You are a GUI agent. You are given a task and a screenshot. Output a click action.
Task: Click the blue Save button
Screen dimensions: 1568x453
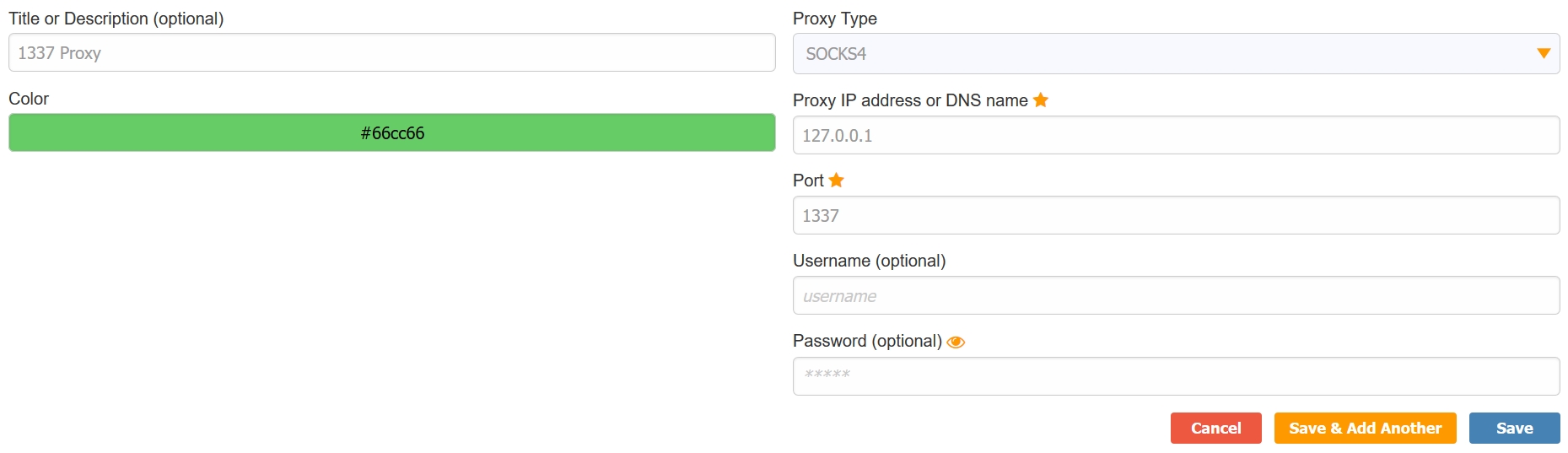1514,429
